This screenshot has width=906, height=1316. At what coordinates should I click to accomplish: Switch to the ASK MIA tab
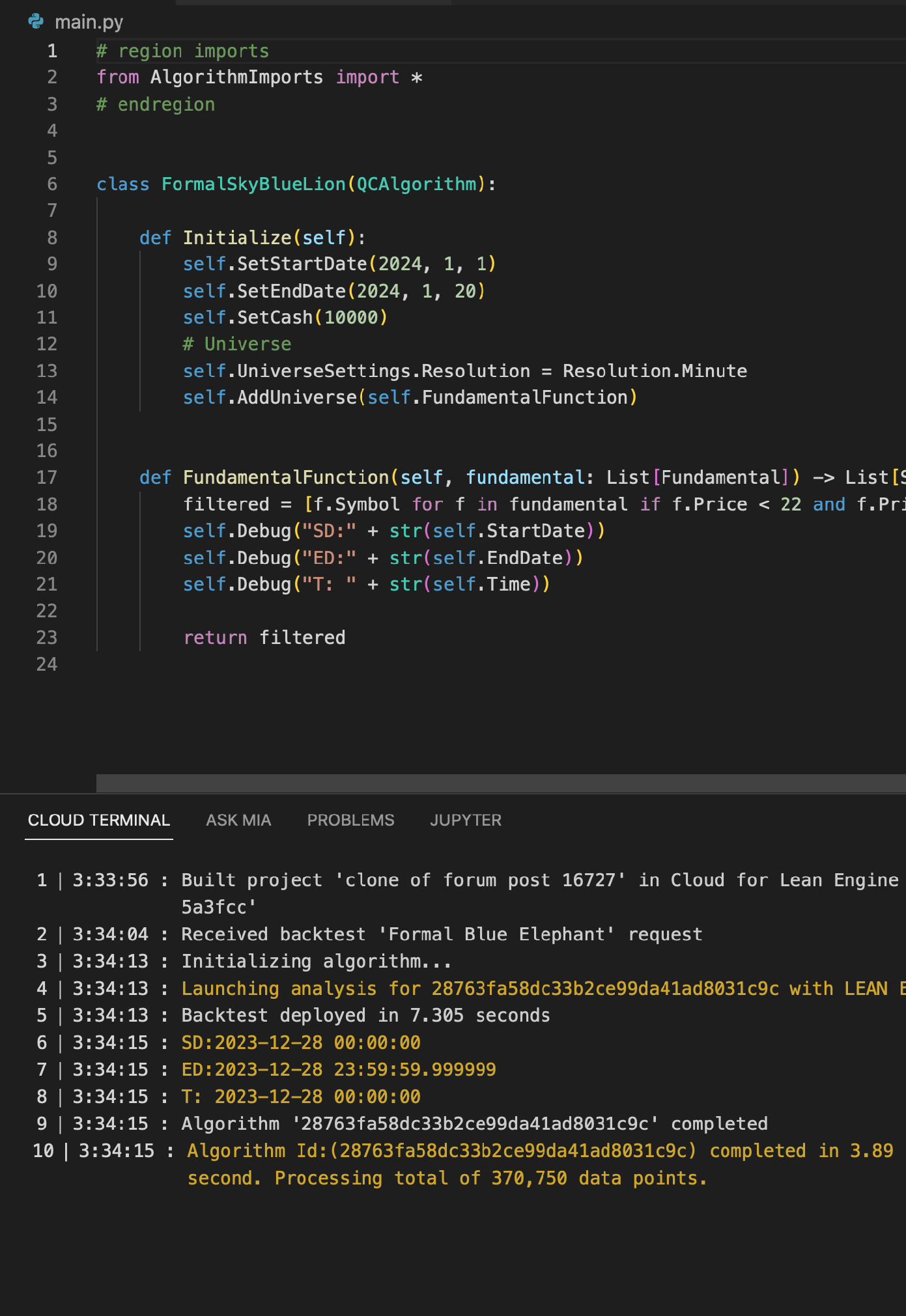click(238, 820)
